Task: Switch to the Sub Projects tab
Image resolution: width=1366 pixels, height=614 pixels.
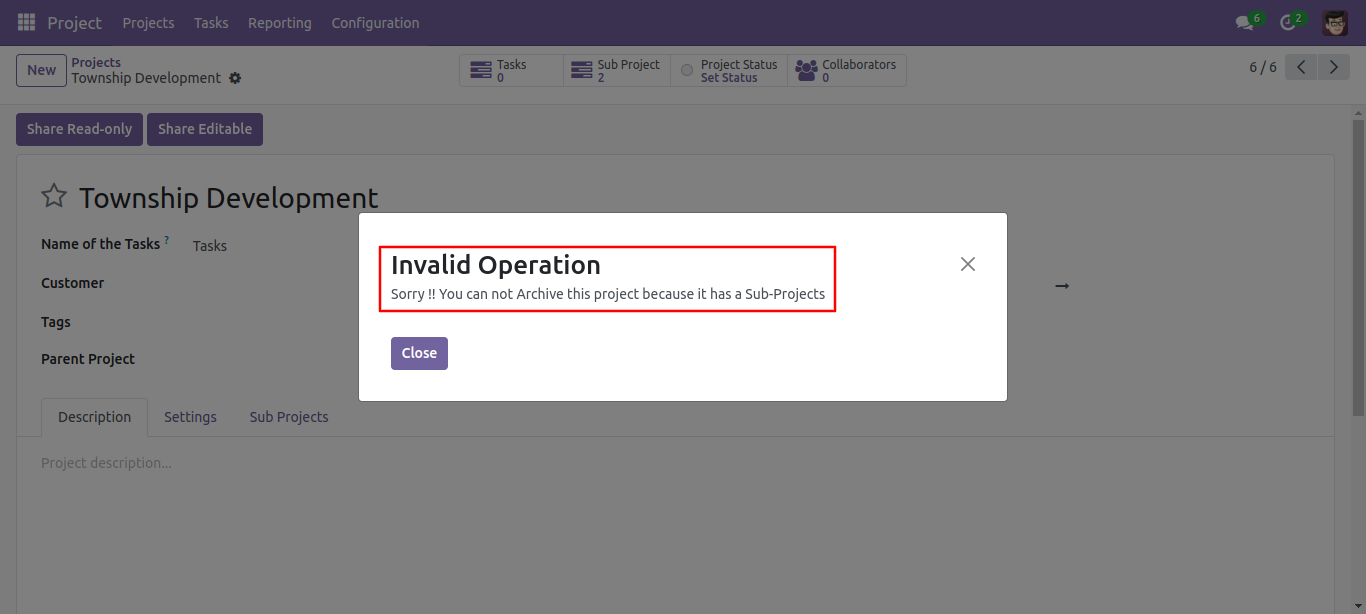Action: (x=289, y=417)
